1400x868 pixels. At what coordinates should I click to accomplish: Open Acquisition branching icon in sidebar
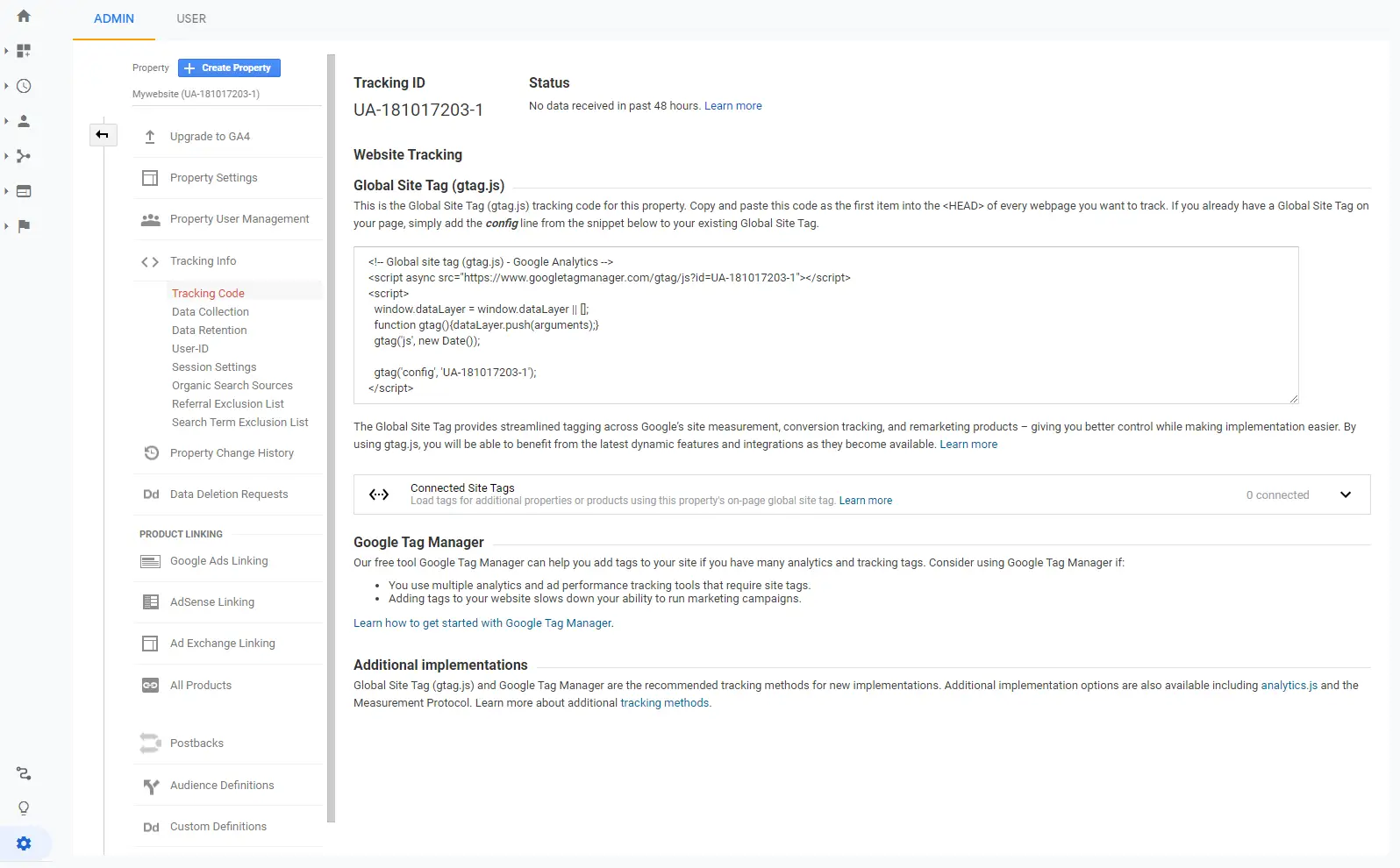tap(24, 156)
